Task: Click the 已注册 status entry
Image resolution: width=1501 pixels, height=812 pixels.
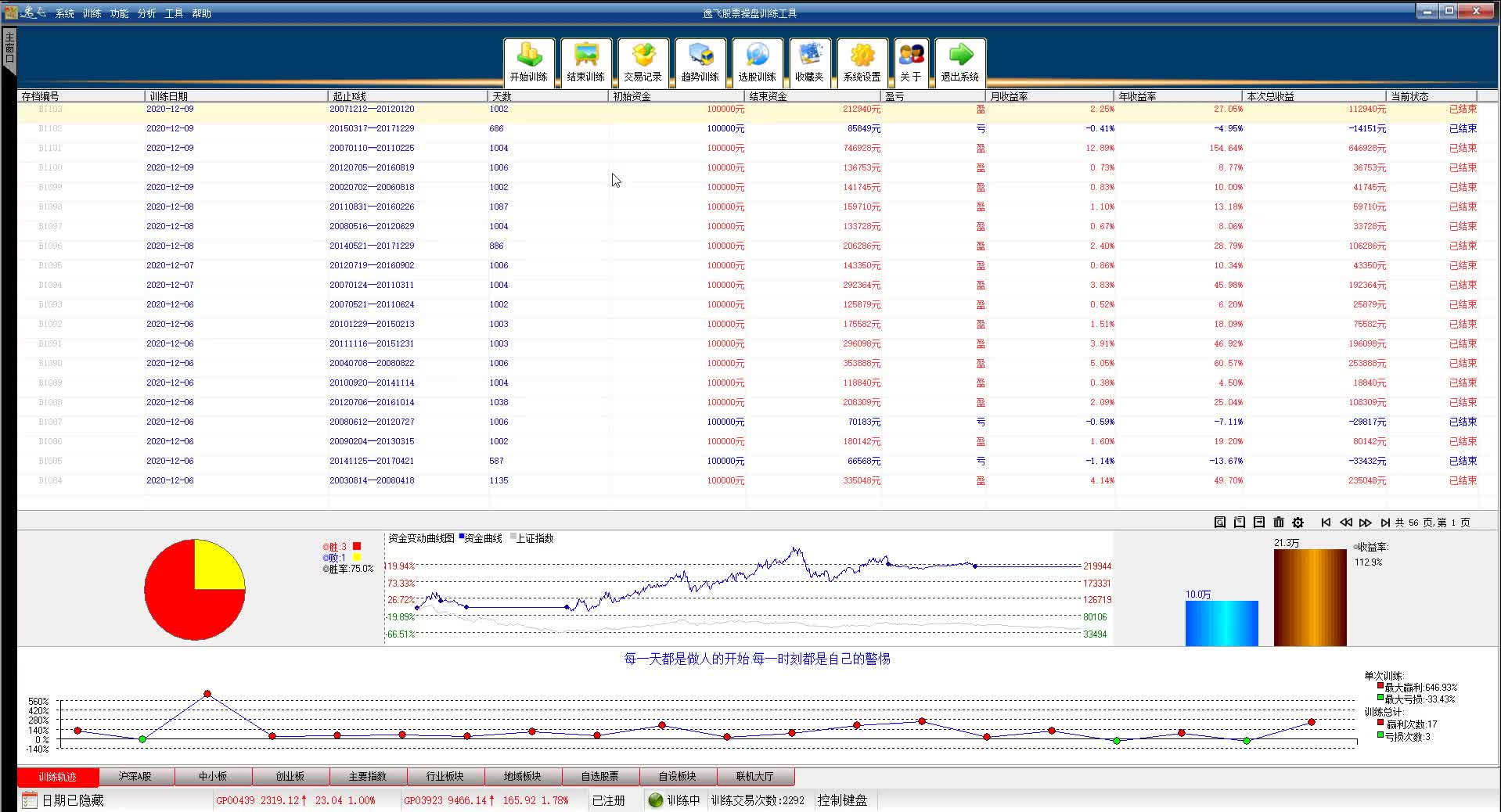Action: point(608,800)
